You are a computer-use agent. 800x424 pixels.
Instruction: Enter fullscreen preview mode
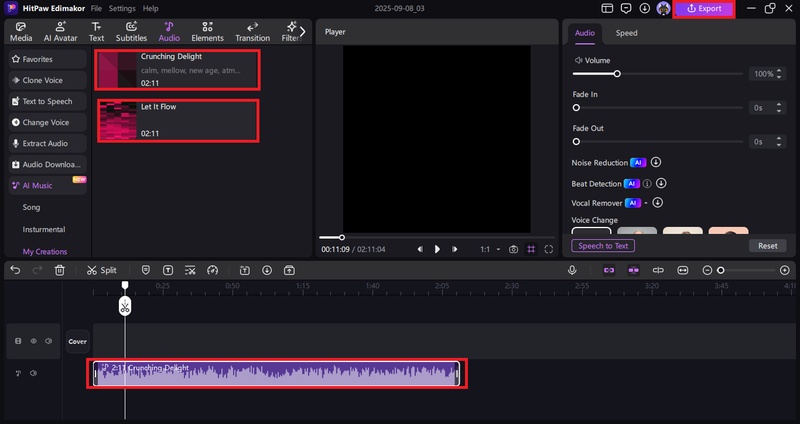pyautogui.click(x=548, y=250)
